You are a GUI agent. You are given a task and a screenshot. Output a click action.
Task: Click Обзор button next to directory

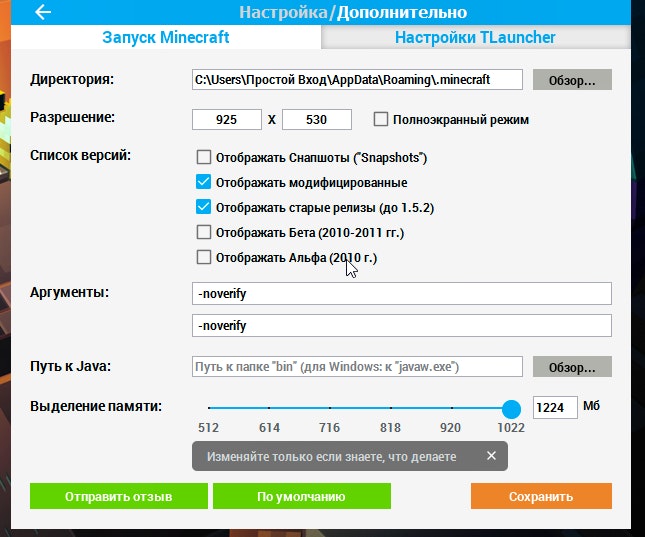coord(572,80)
